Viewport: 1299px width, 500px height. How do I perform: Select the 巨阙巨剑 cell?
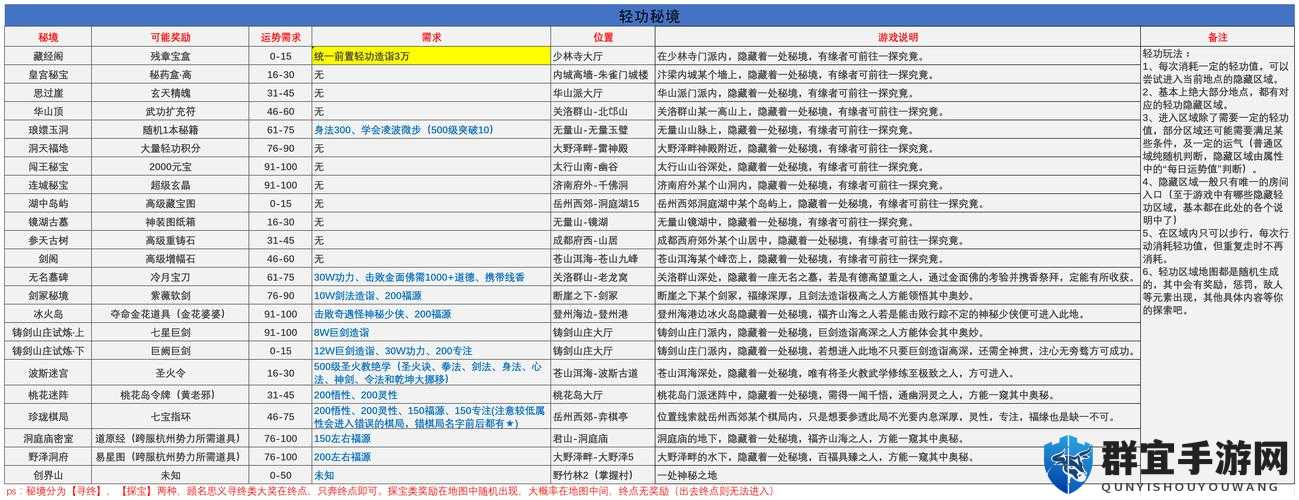click(x=170, y=351)
